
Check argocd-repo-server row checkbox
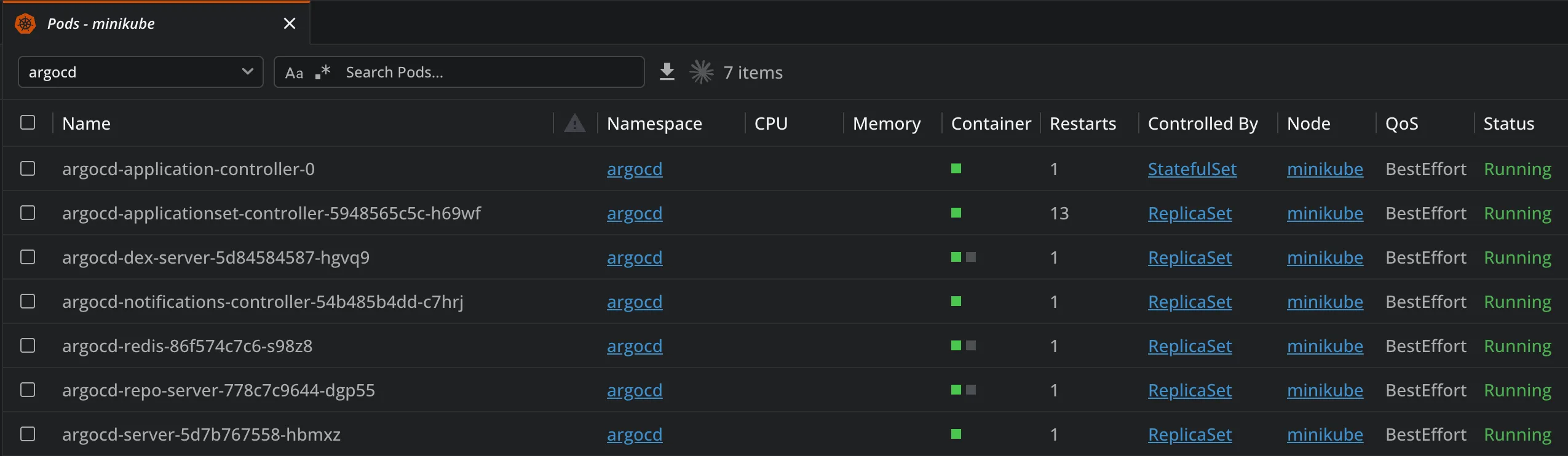click(x=28, y=390)
